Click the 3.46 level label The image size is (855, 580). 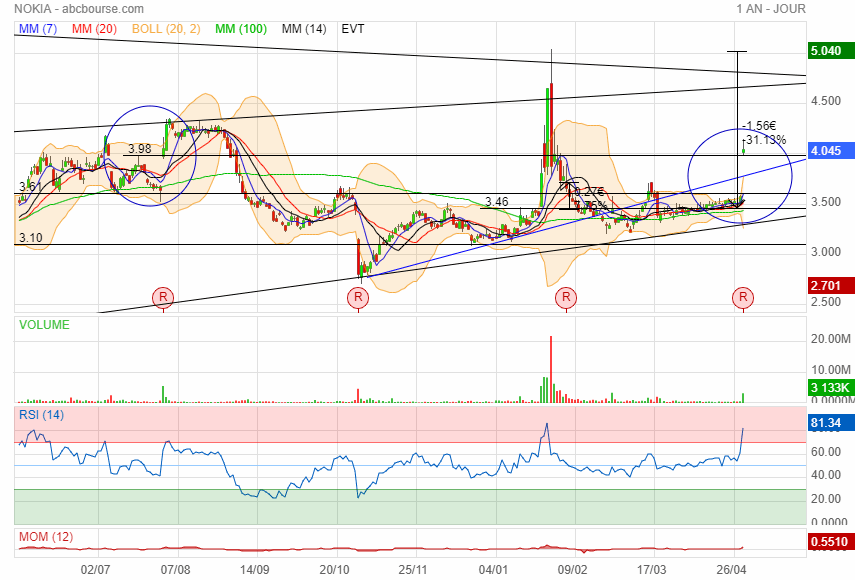point(497,202)
